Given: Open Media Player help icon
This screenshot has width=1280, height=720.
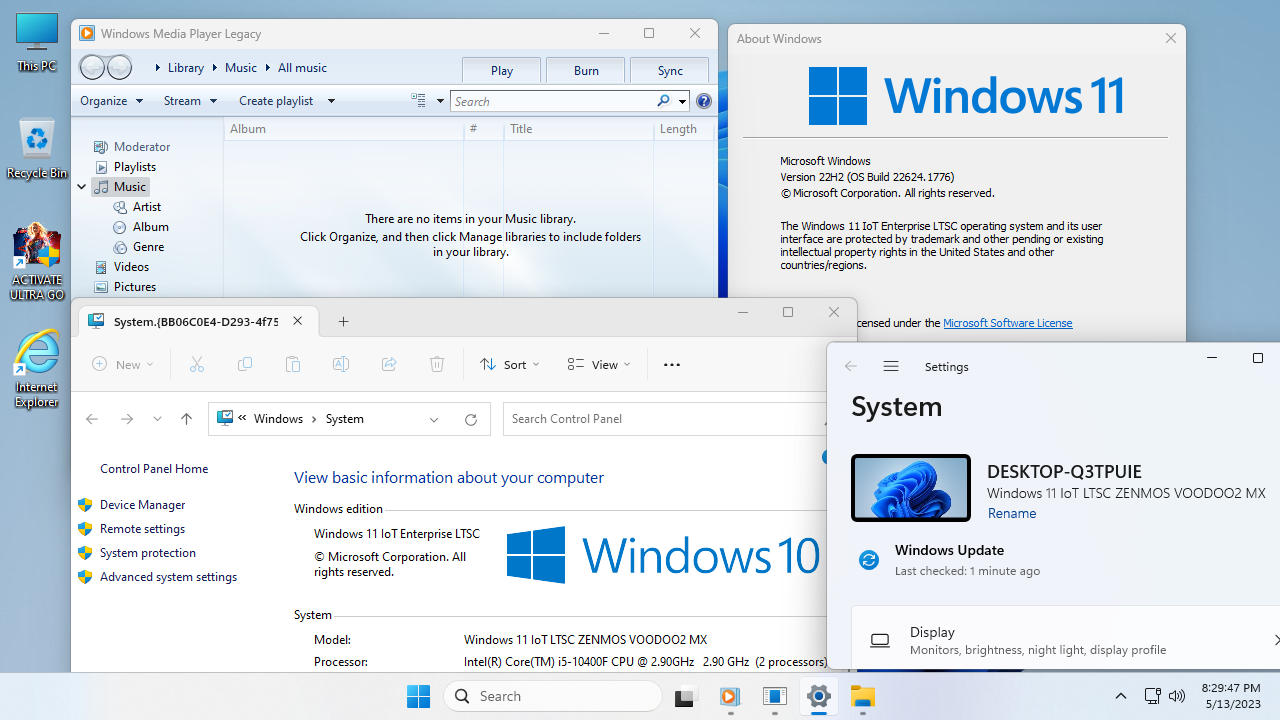Looking at the screenshot, I should point(704,101).
